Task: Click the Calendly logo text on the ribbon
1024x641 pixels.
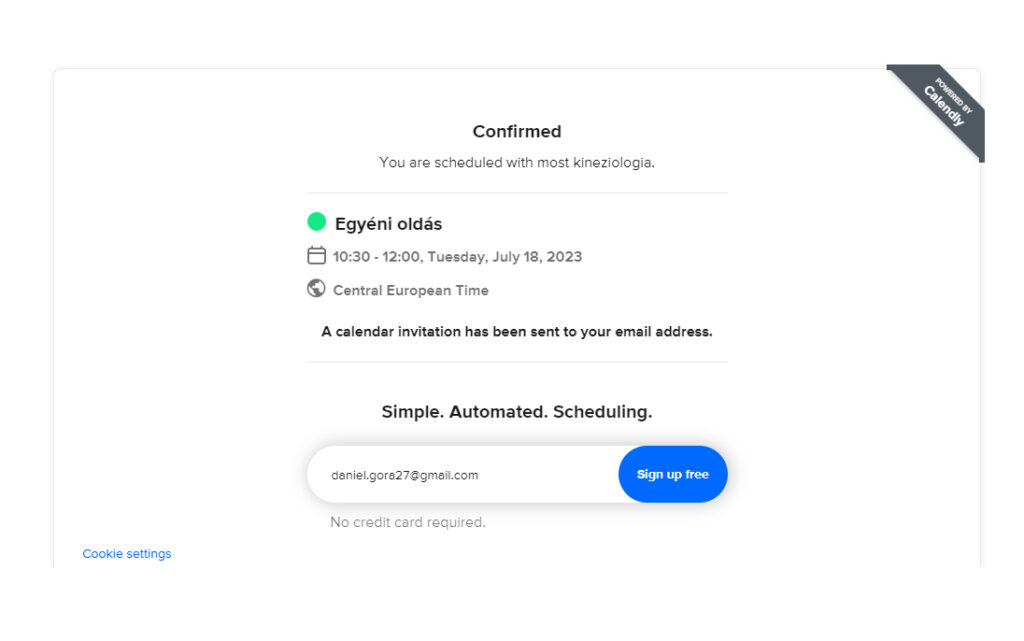Action: tap(945, 106)
